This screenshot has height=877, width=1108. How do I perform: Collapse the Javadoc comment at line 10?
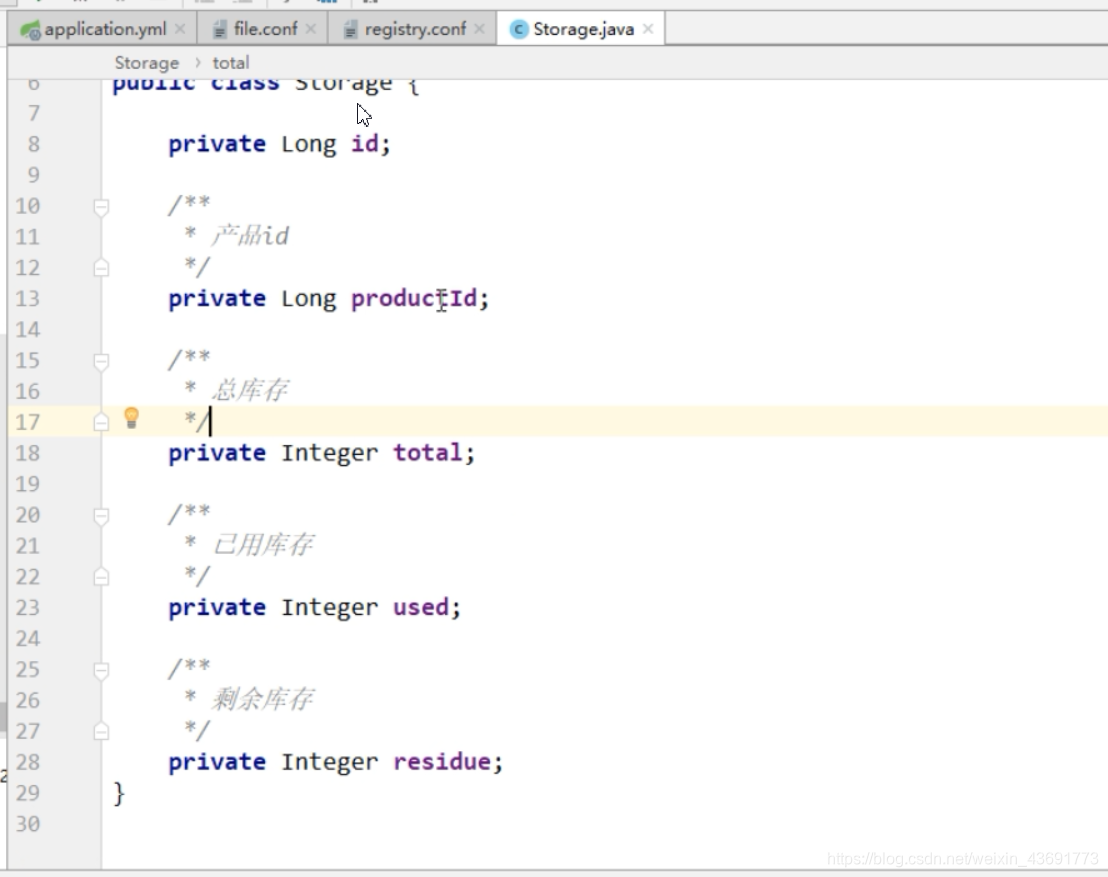click(101, 207)
